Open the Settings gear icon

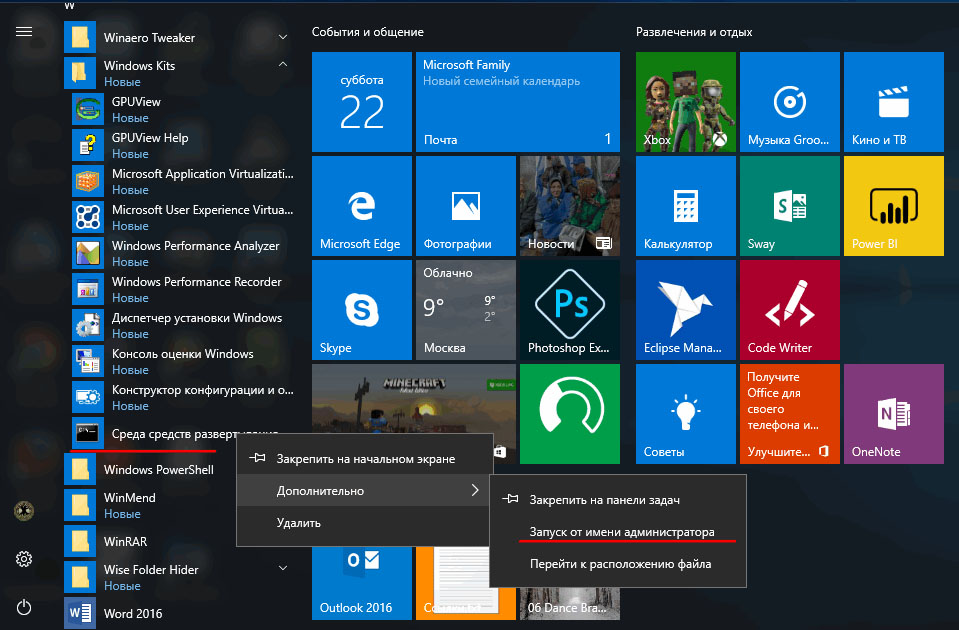coord(24,558)
